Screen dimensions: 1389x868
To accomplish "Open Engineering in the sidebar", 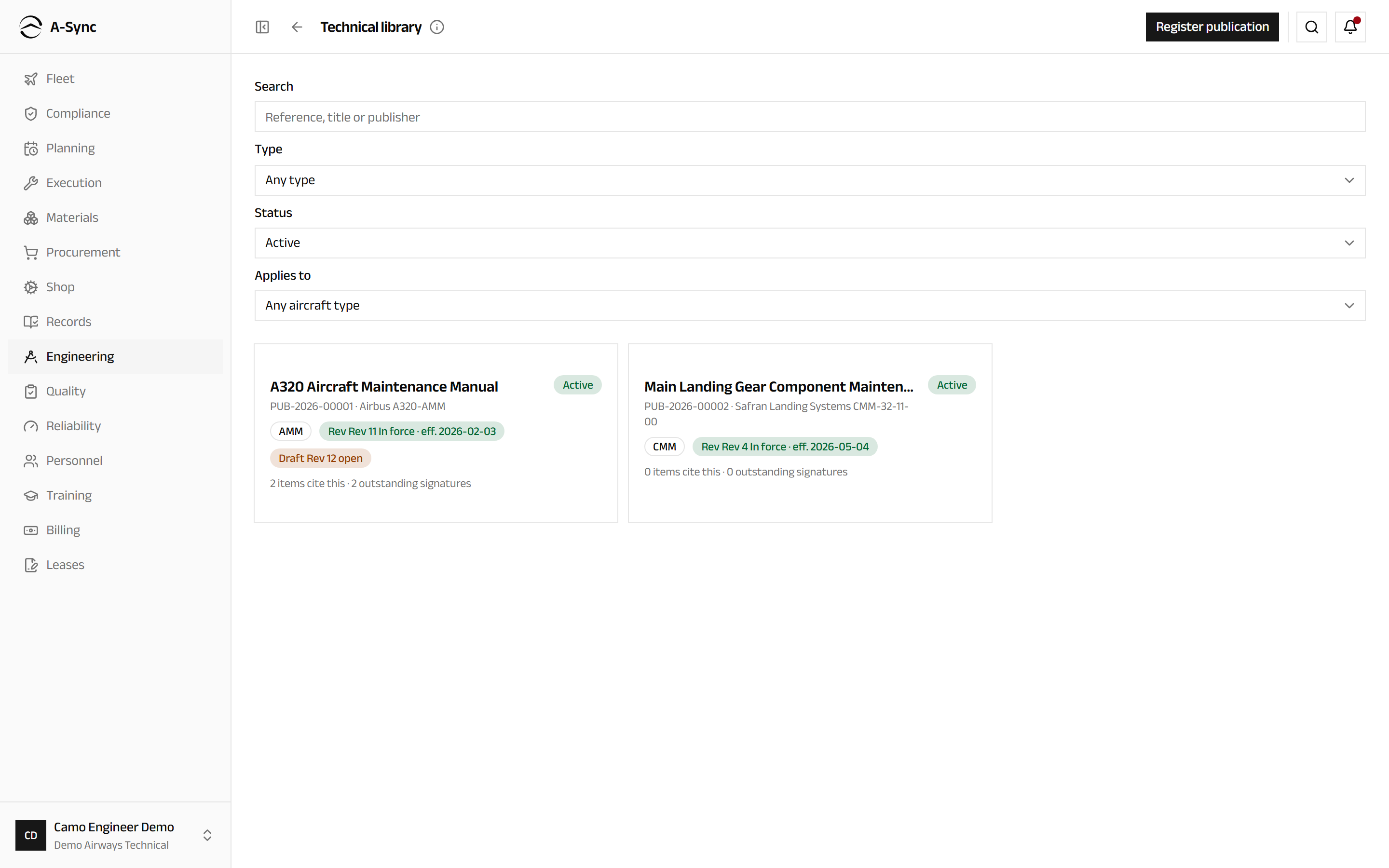I will pyautogui.click(x=115, y=356).
